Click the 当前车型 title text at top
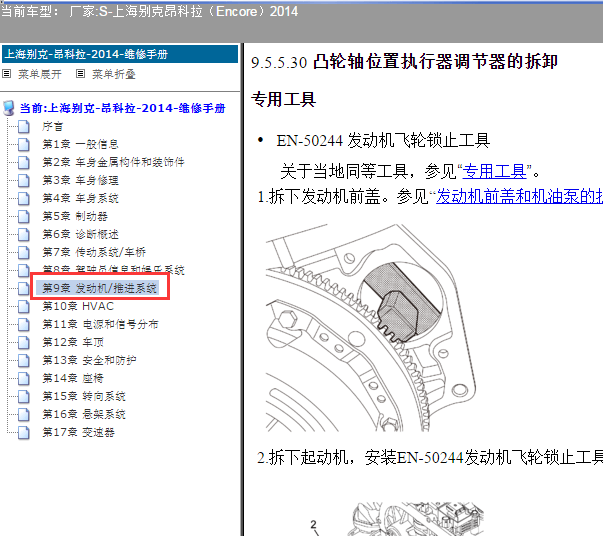The width and height of the screenshot is (603, 536). (149, 12)
